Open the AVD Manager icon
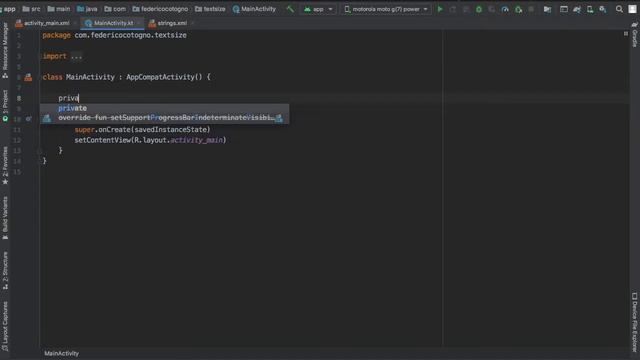 click(590, 9)
